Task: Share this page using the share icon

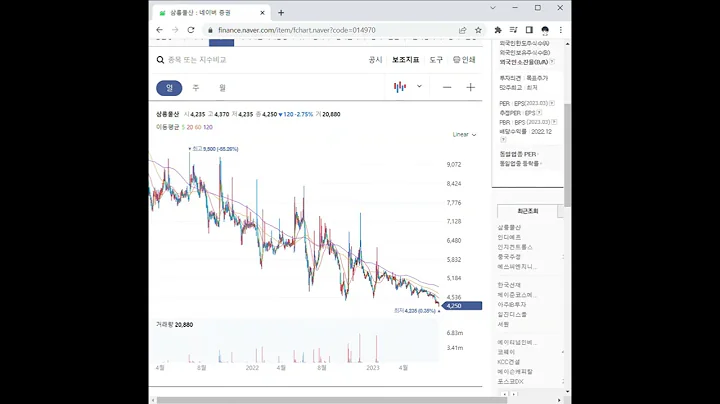Action: pyautogui.click(x=462, y=30)
